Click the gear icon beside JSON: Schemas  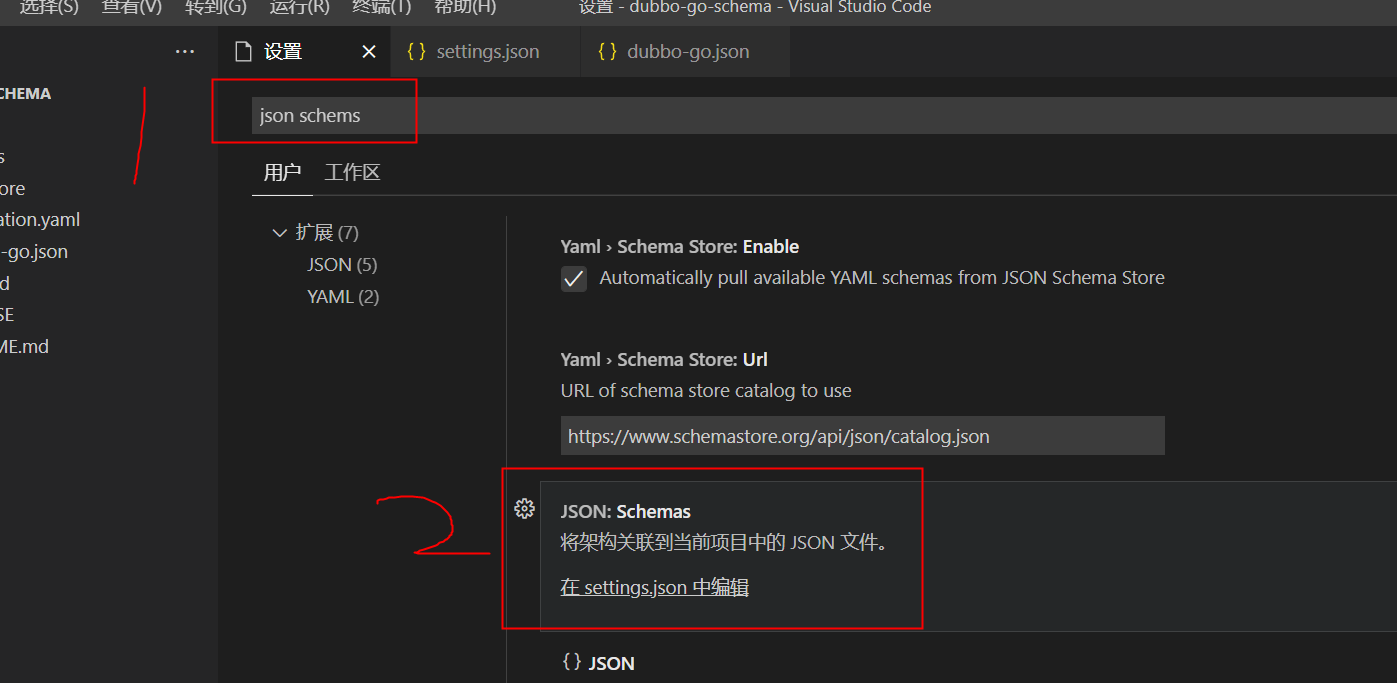[x=524, y=509]
